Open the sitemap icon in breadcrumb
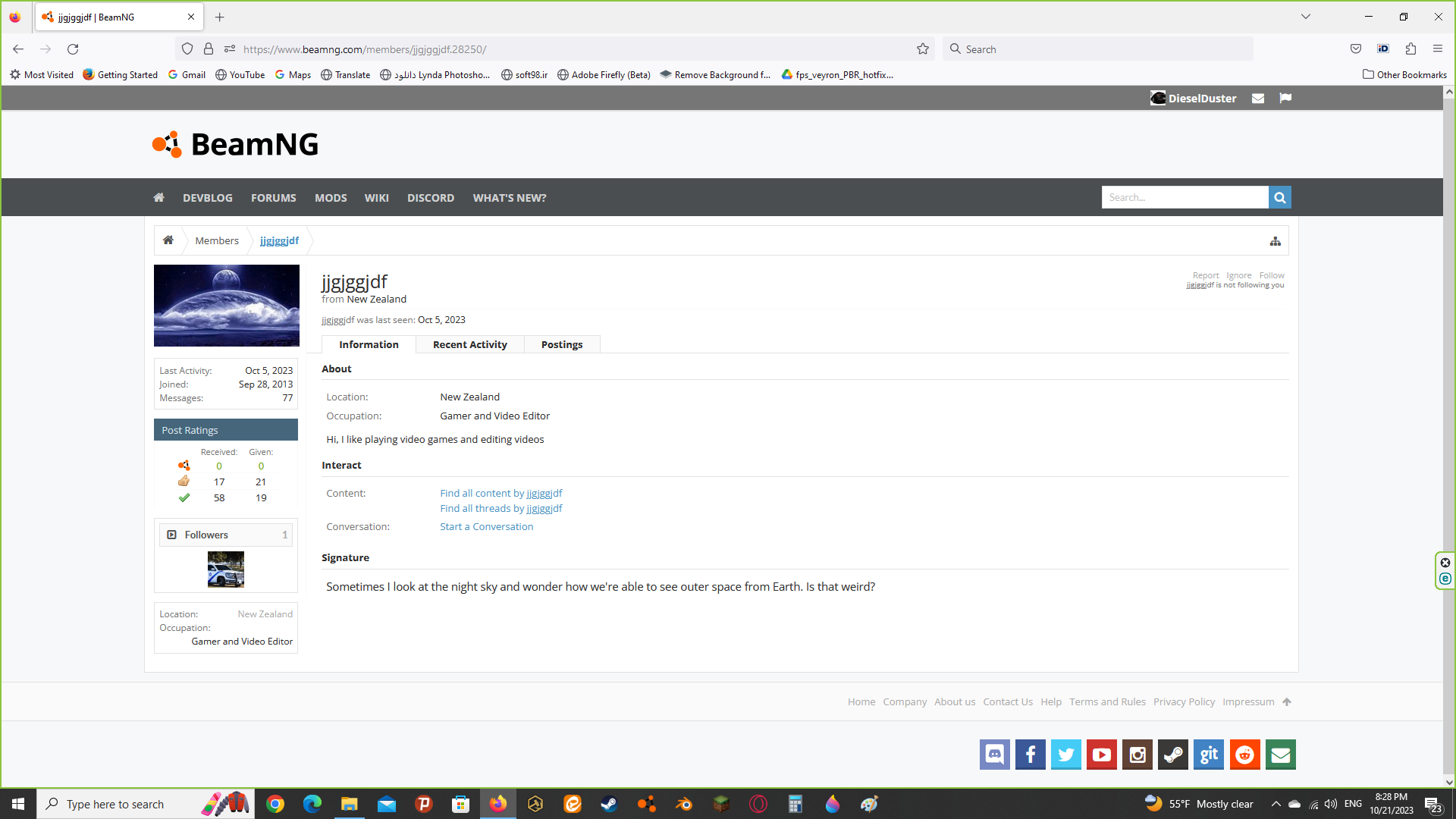Image resolution: width=1456 pixels, height=819 pixels. [1276, 241]
